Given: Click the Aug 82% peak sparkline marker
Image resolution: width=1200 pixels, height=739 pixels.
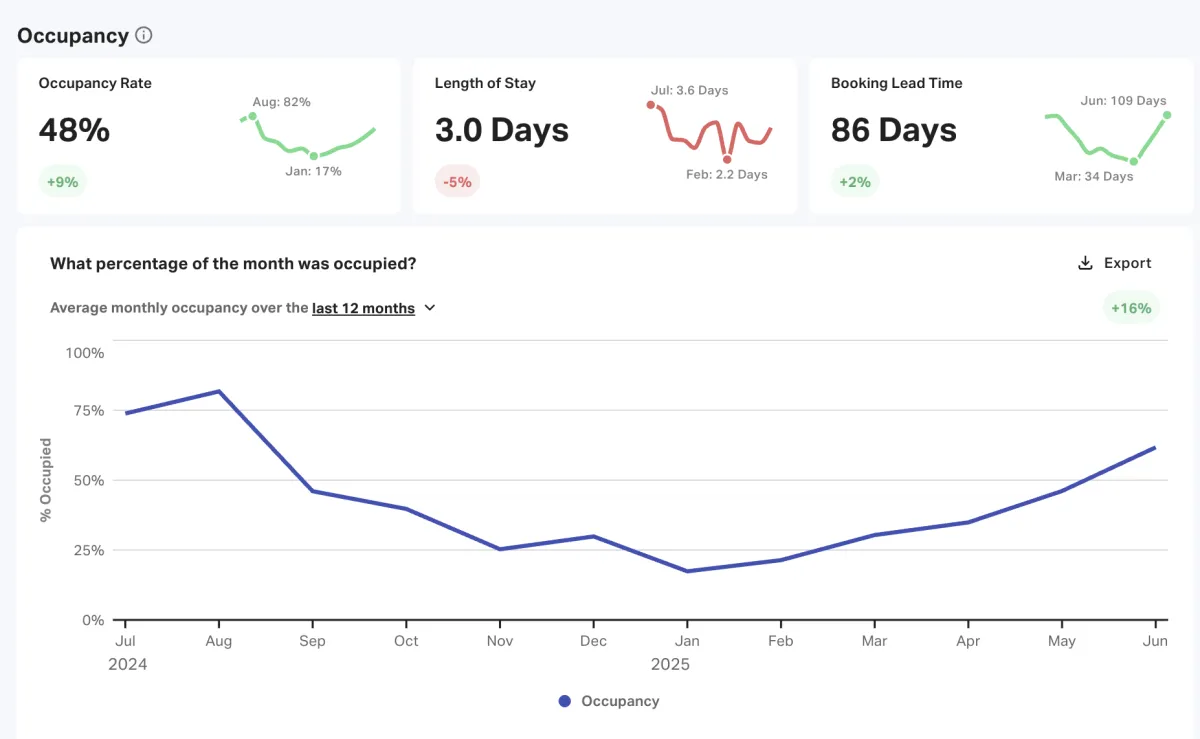Looking at the screenshot, I should click(x=253, y=116).
